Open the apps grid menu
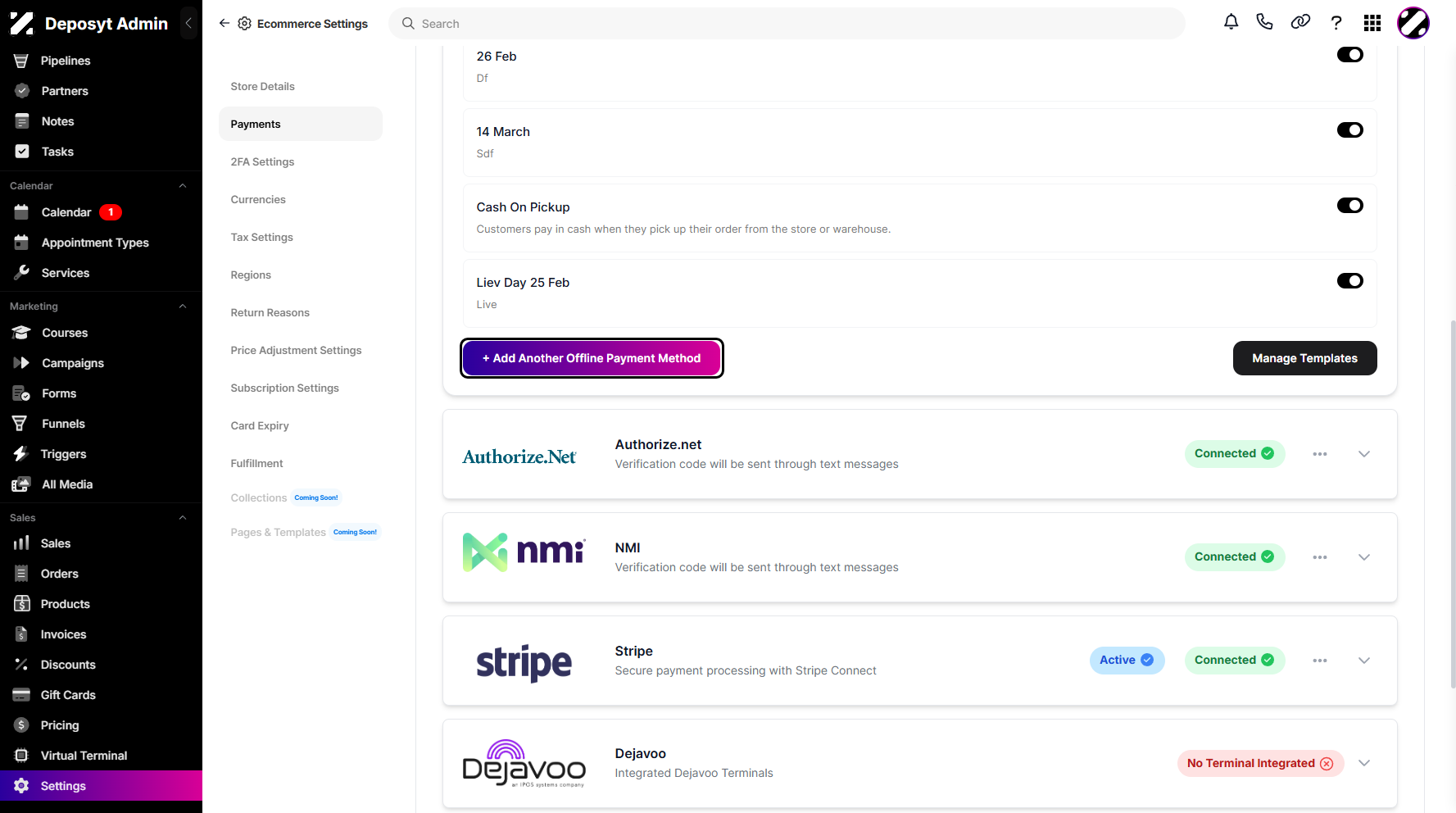 tap(1372, 23)
